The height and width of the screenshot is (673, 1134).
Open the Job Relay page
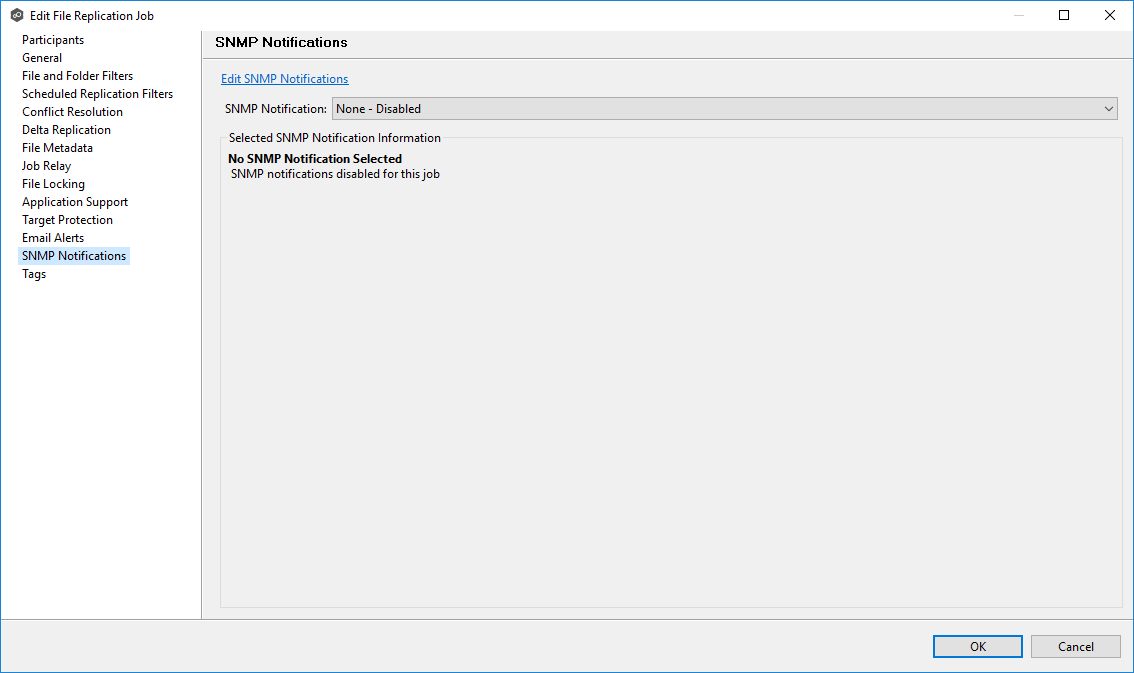(46, 166)
